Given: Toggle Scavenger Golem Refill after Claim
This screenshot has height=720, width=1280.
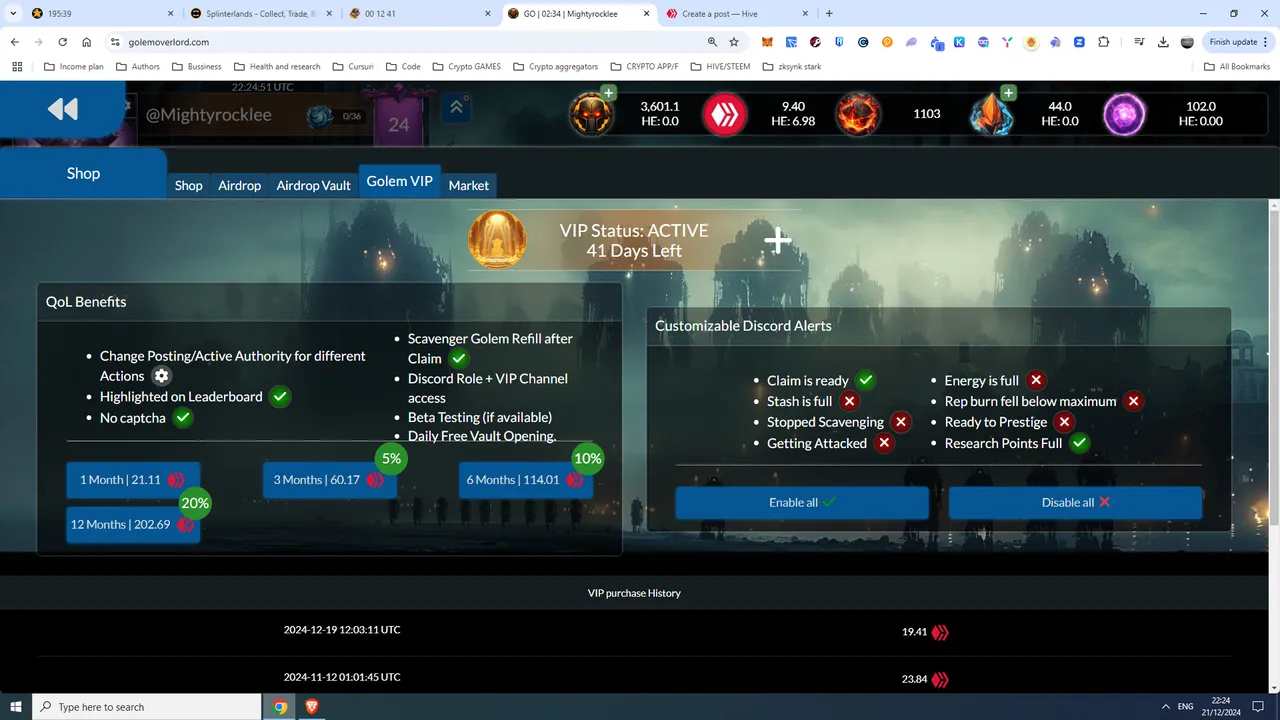Looking at the screenshot, I should point(459,358).
